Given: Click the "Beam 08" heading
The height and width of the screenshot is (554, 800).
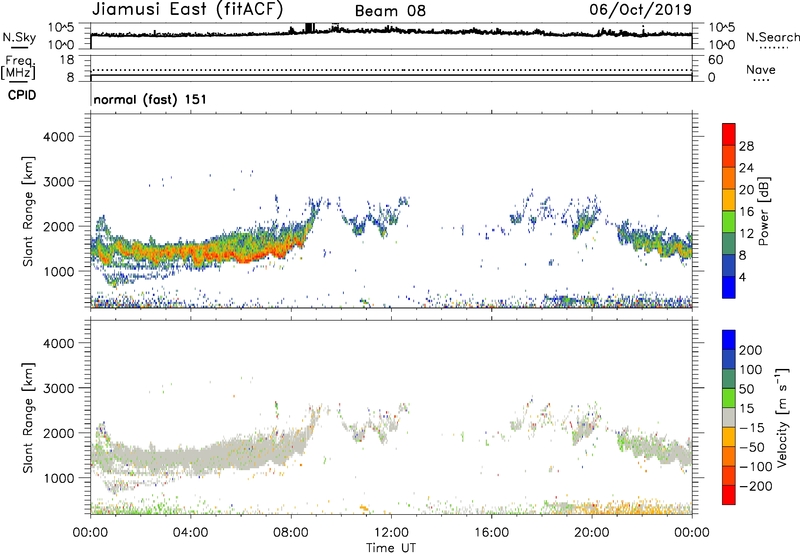Looking at the screenshot, I should point(390,11).
